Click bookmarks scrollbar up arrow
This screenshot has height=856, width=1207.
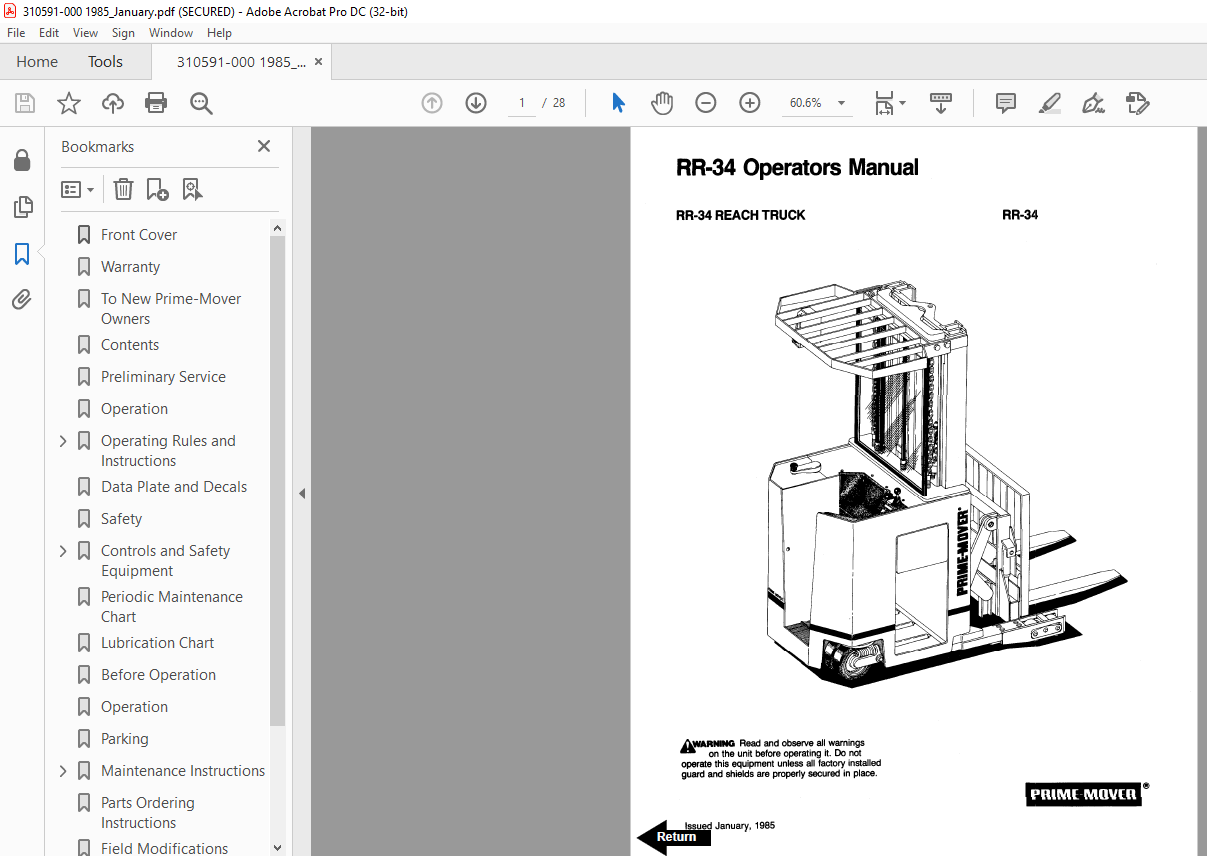(x=277, y=228)
